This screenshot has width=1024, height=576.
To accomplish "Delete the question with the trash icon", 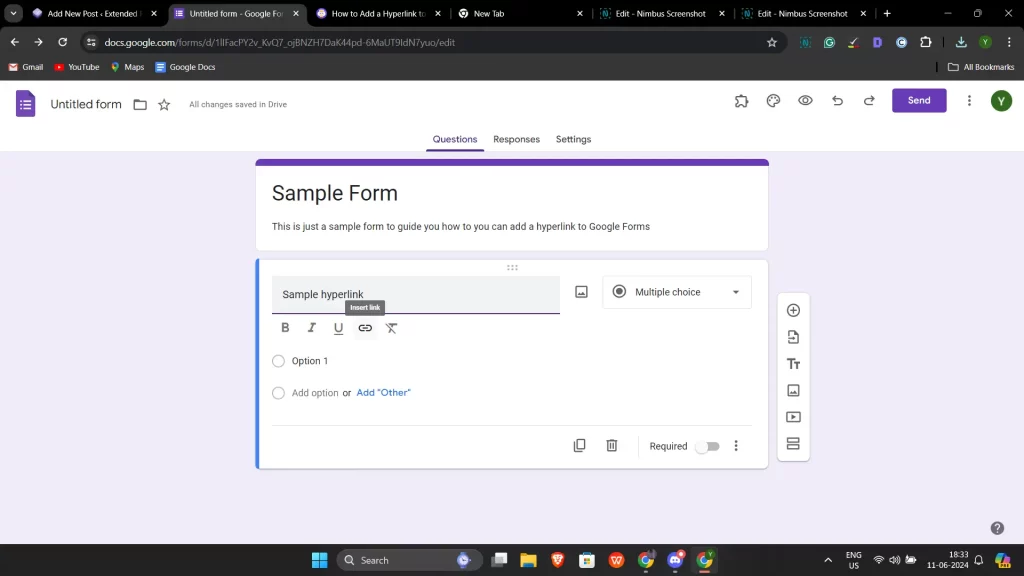I will [x=611, y=445].
